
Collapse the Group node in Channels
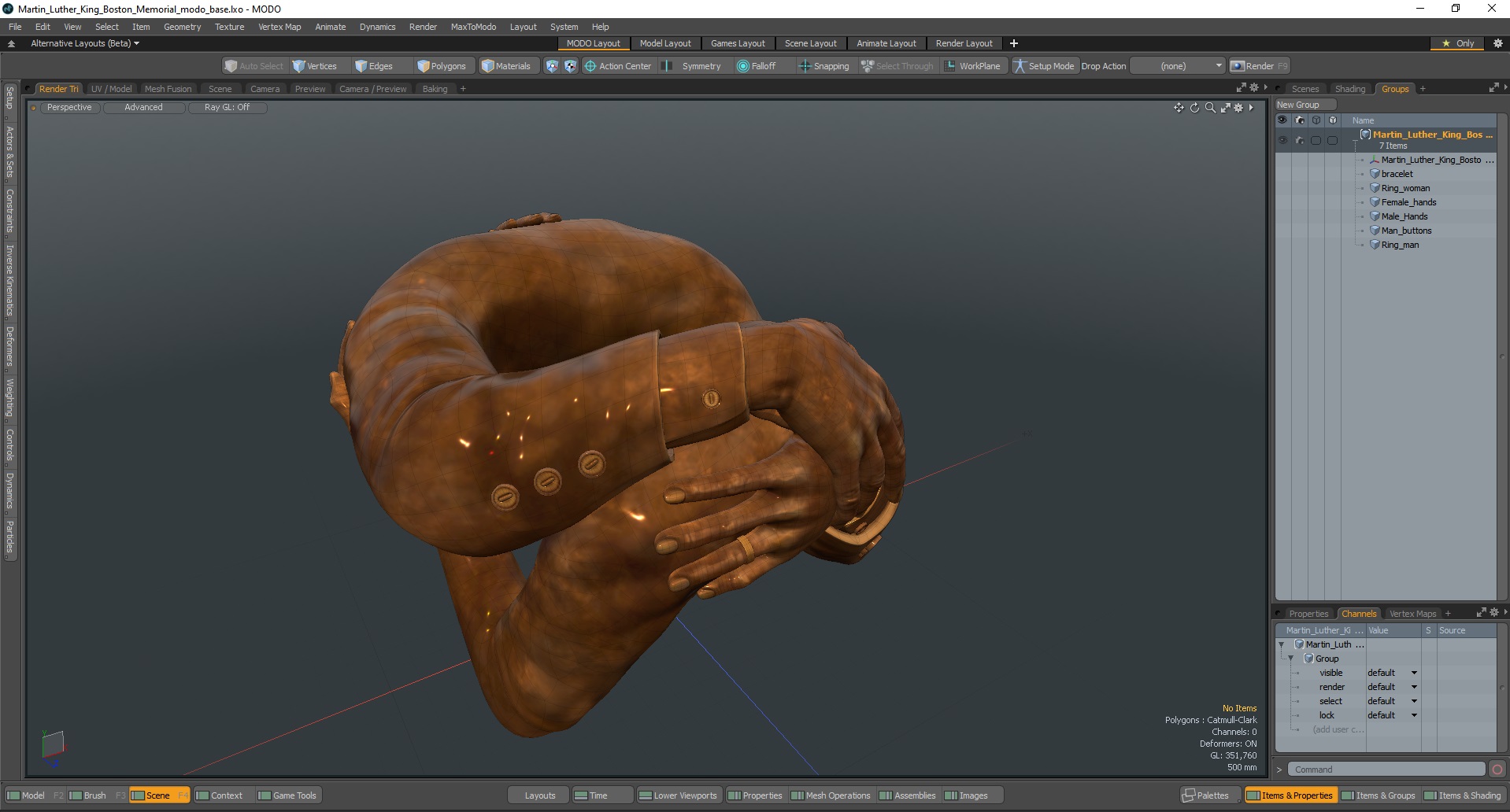pyautogui.click(x=1291, y=659)
